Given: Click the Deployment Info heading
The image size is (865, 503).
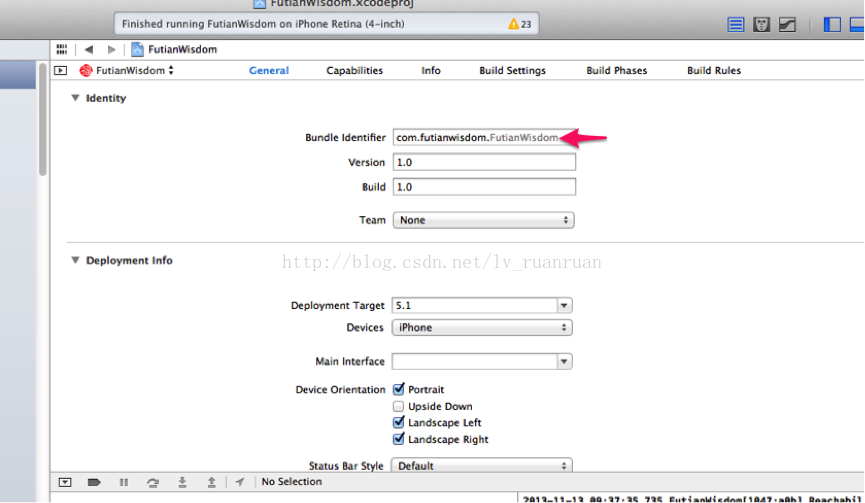Looking at the screenshot, I should tap(129, 260).
